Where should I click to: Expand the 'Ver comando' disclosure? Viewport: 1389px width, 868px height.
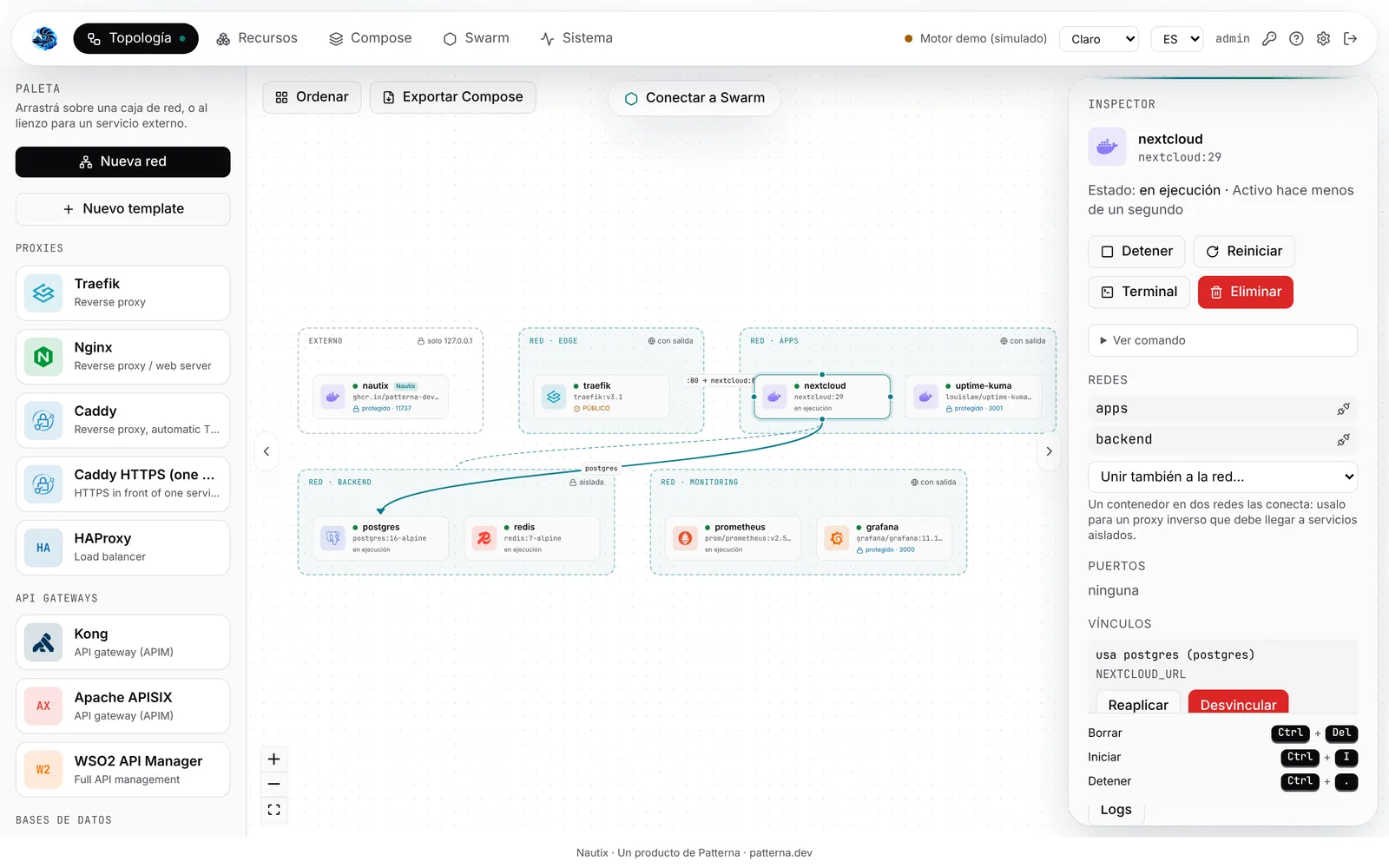click(x=1222, y=340)
